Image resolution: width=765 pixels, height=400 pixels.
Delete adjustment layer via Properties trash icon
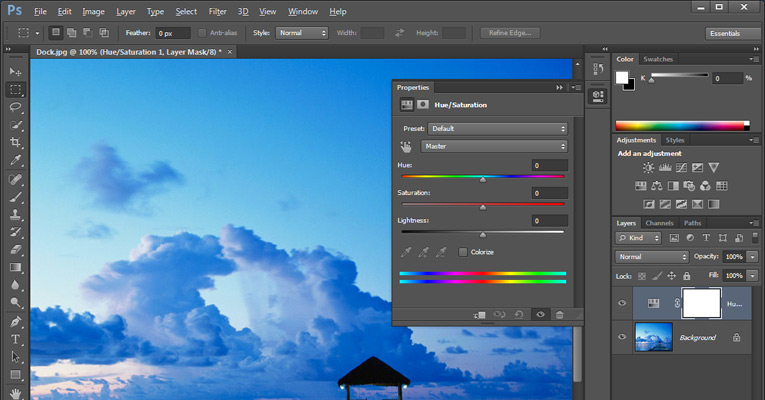click(x=560, y=315)
